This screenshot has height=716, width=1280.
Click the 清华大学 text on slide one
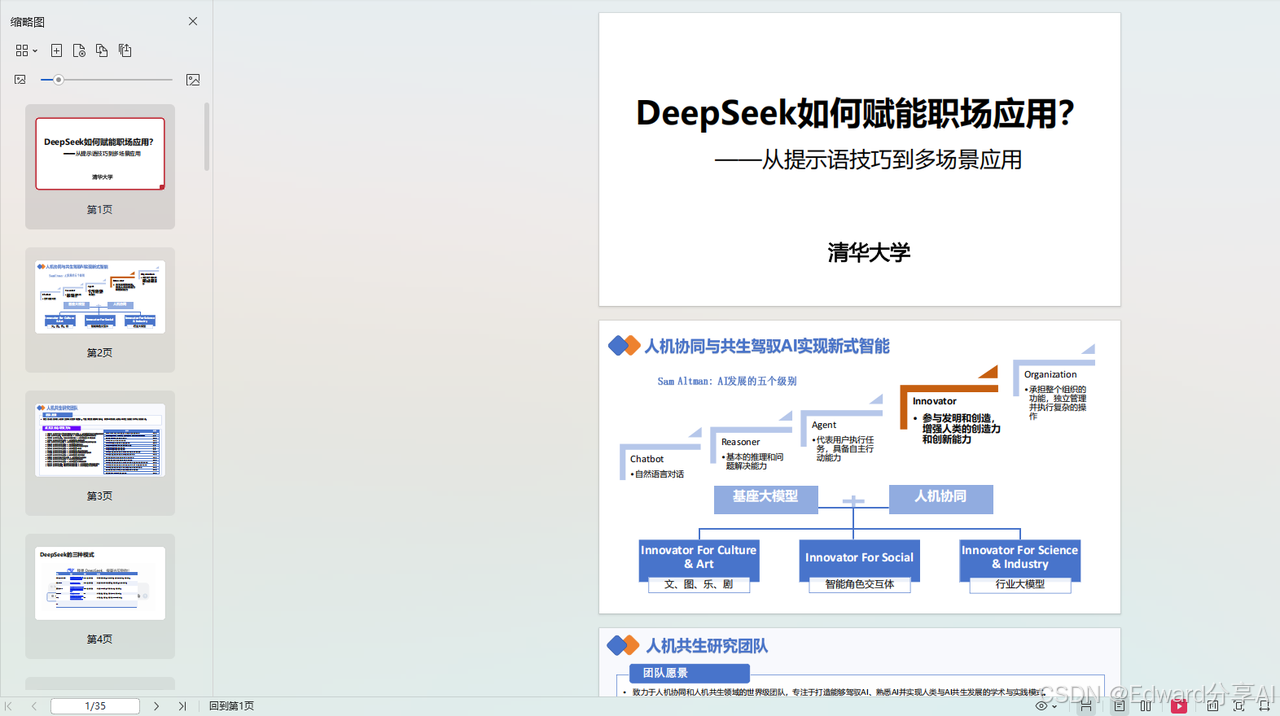tap(869, 252)
